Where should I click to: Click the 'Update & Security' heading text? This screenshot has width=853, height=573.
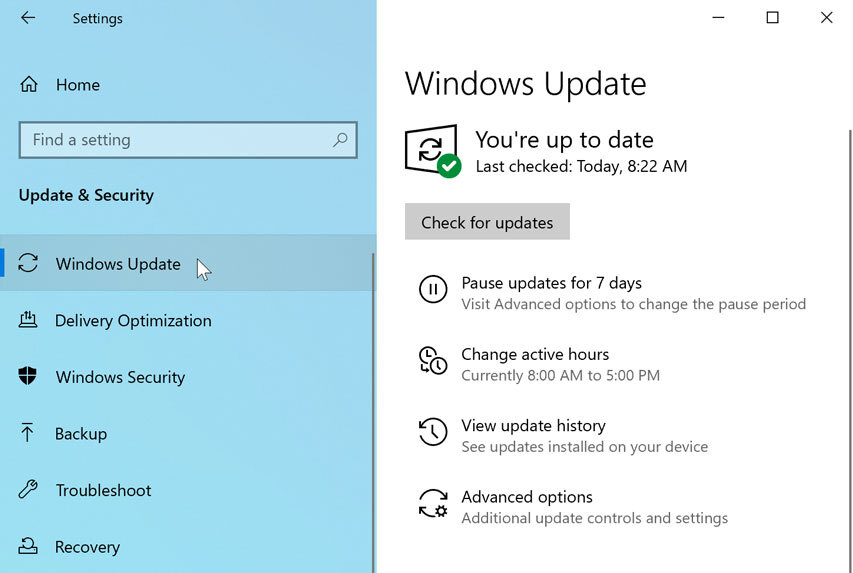(86, 195)
